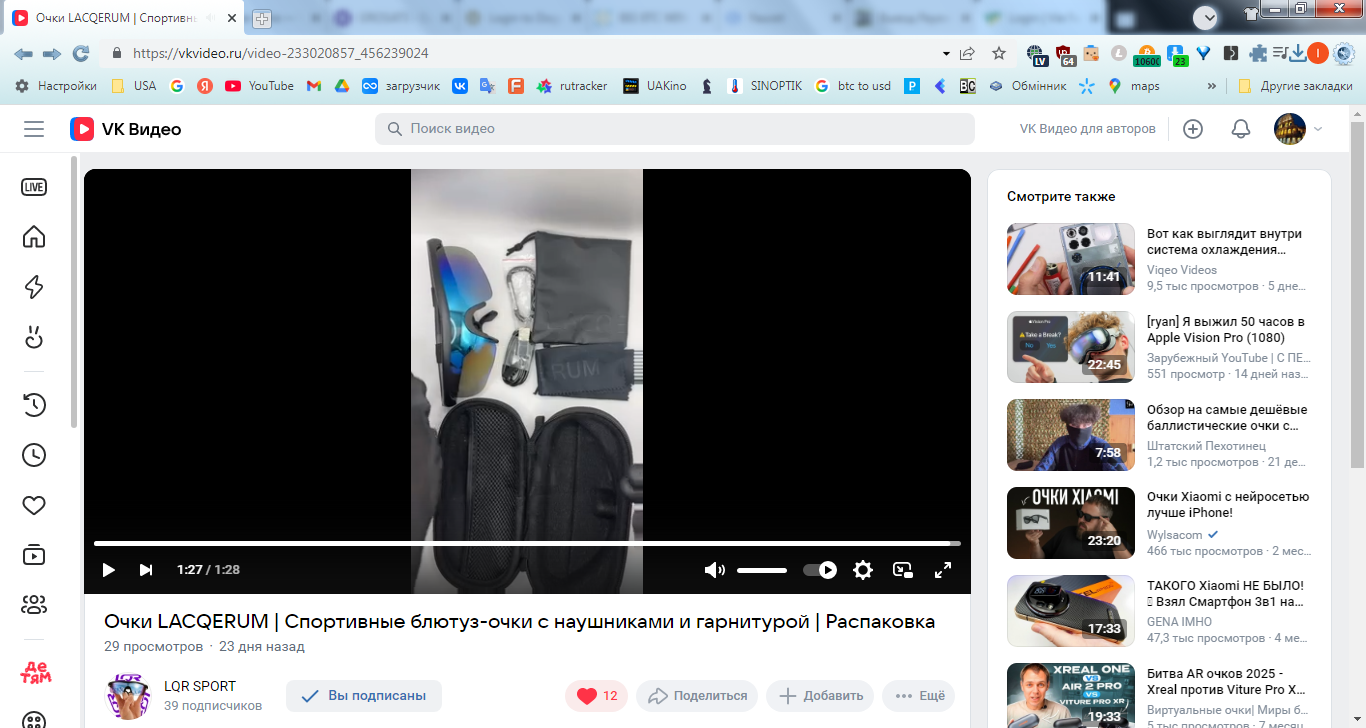Go forward to the next page
Screen dimensions: 1366x728
tap(52, 53)
